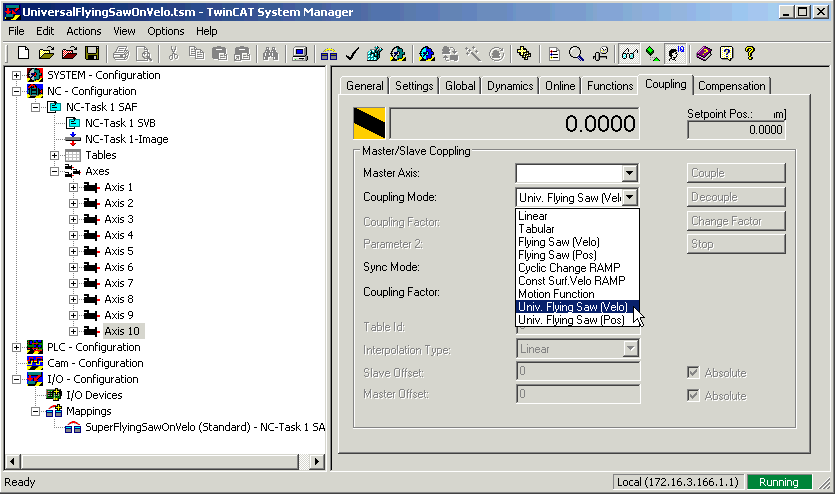The image size is (836, 494).
Task: Click the Decouple button
Action: pyautogui.click(x=736, y=197)
